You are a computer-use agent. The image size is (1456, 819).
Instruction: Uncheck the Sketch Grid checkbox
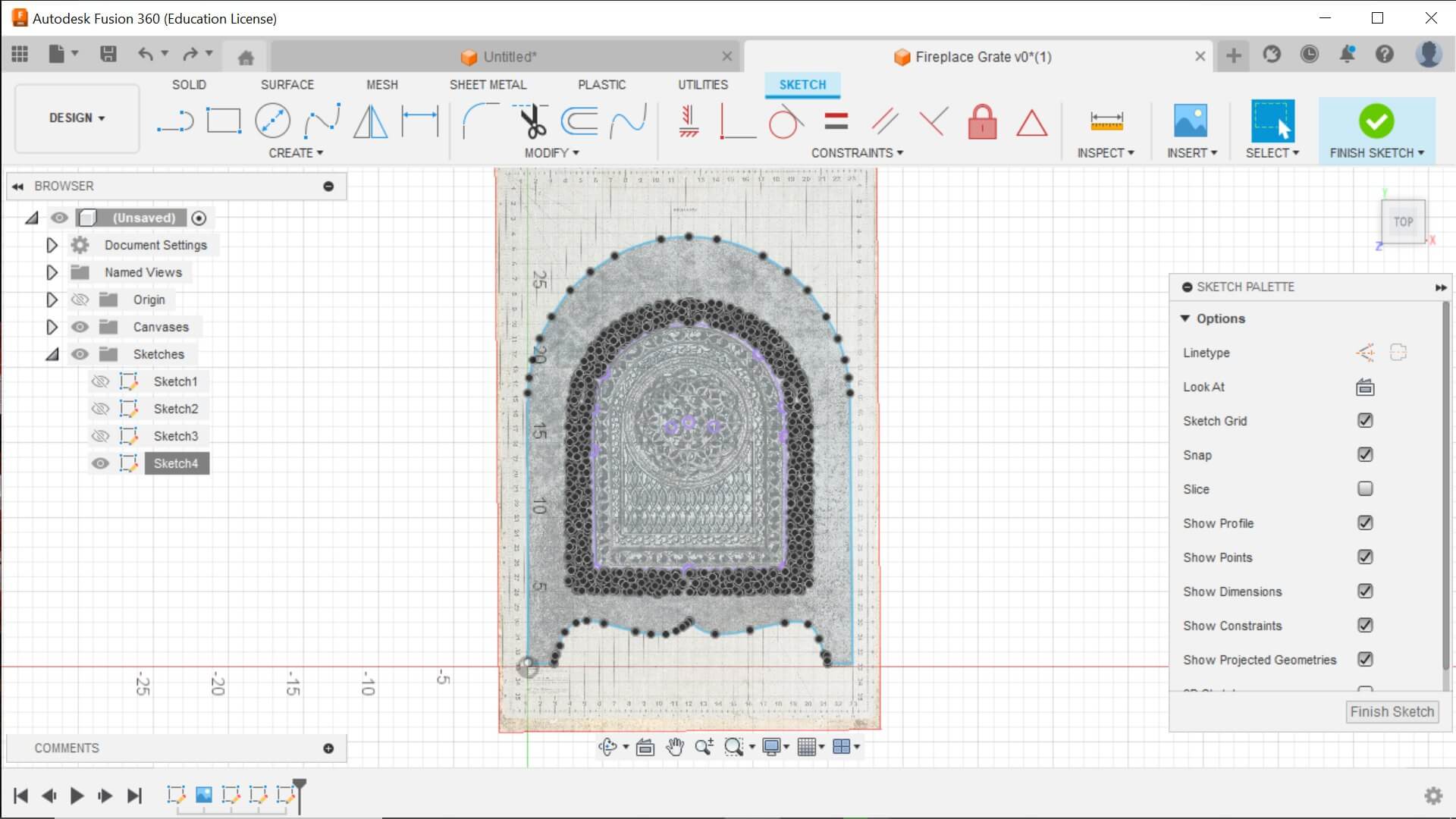[x=1365, y=421]
